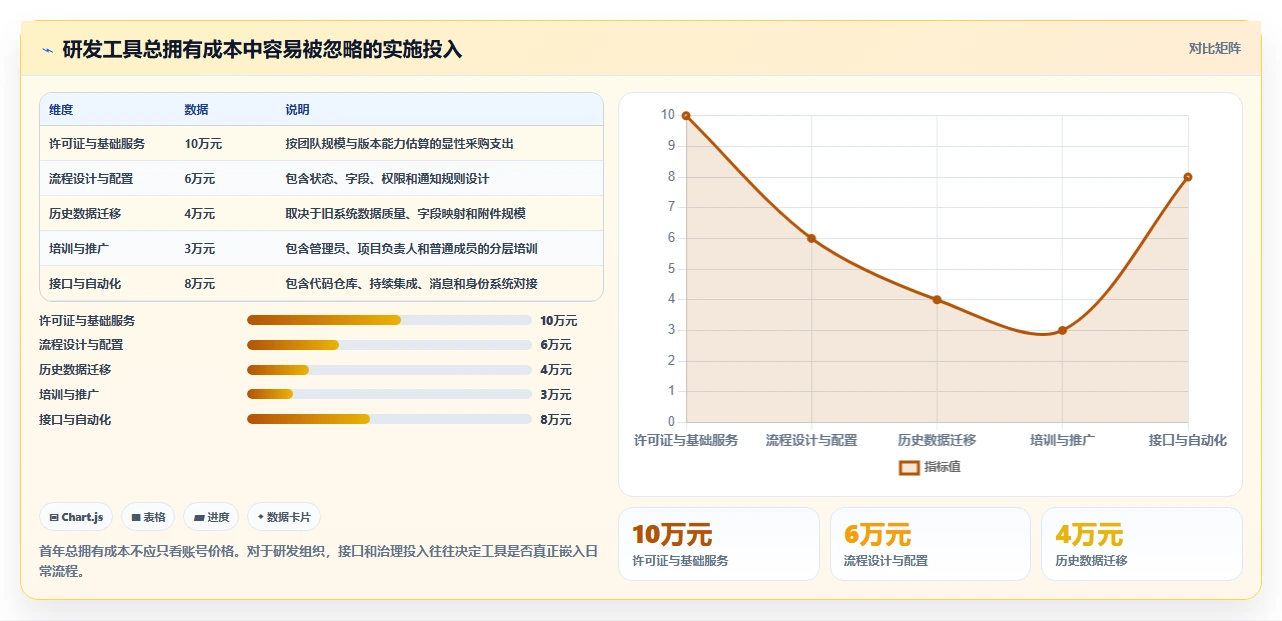Click the 流程设计与配置 progress bar
The width and height of the screenshot is (1282, 621).
coord(389,345)
